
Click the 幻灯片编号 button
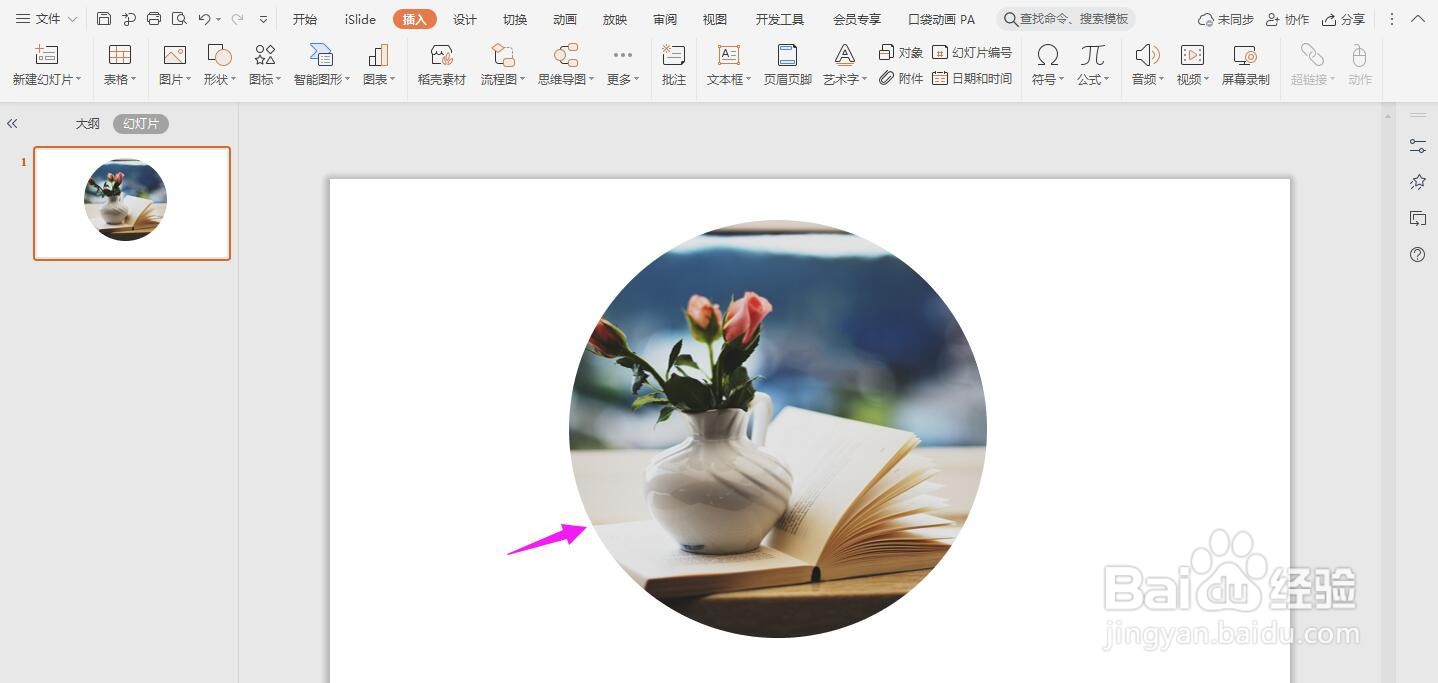(x=971, y=53)
